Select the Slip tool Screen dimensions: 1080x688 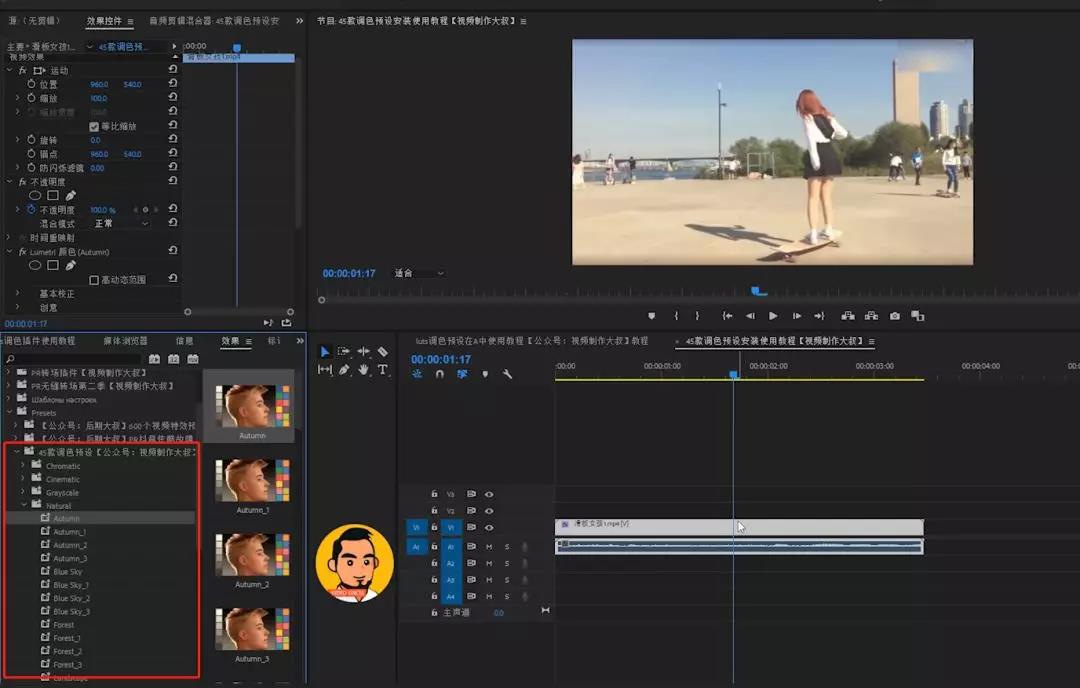coord(324,370)
